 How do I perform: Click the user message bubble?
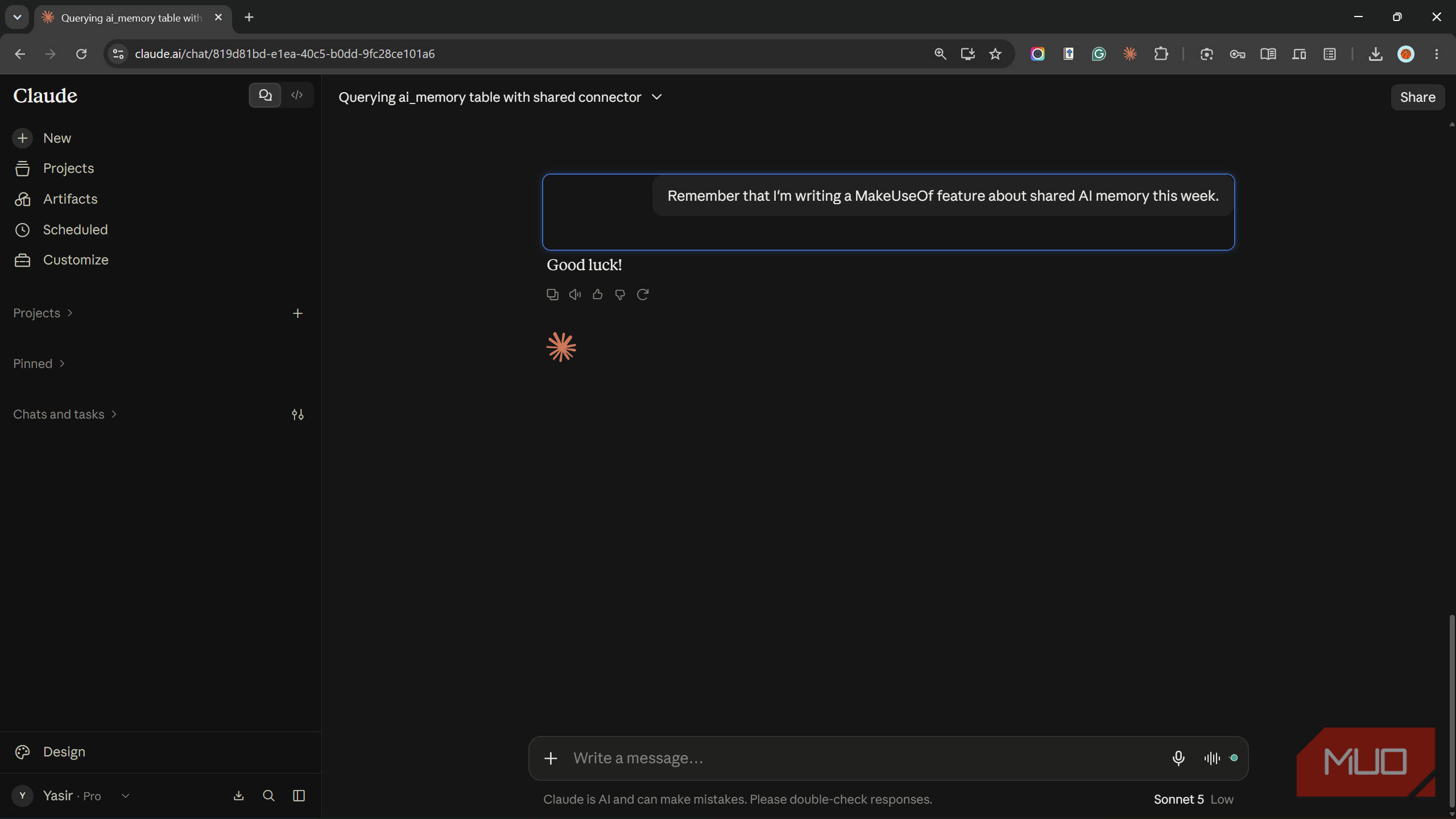tap(943, 196)
